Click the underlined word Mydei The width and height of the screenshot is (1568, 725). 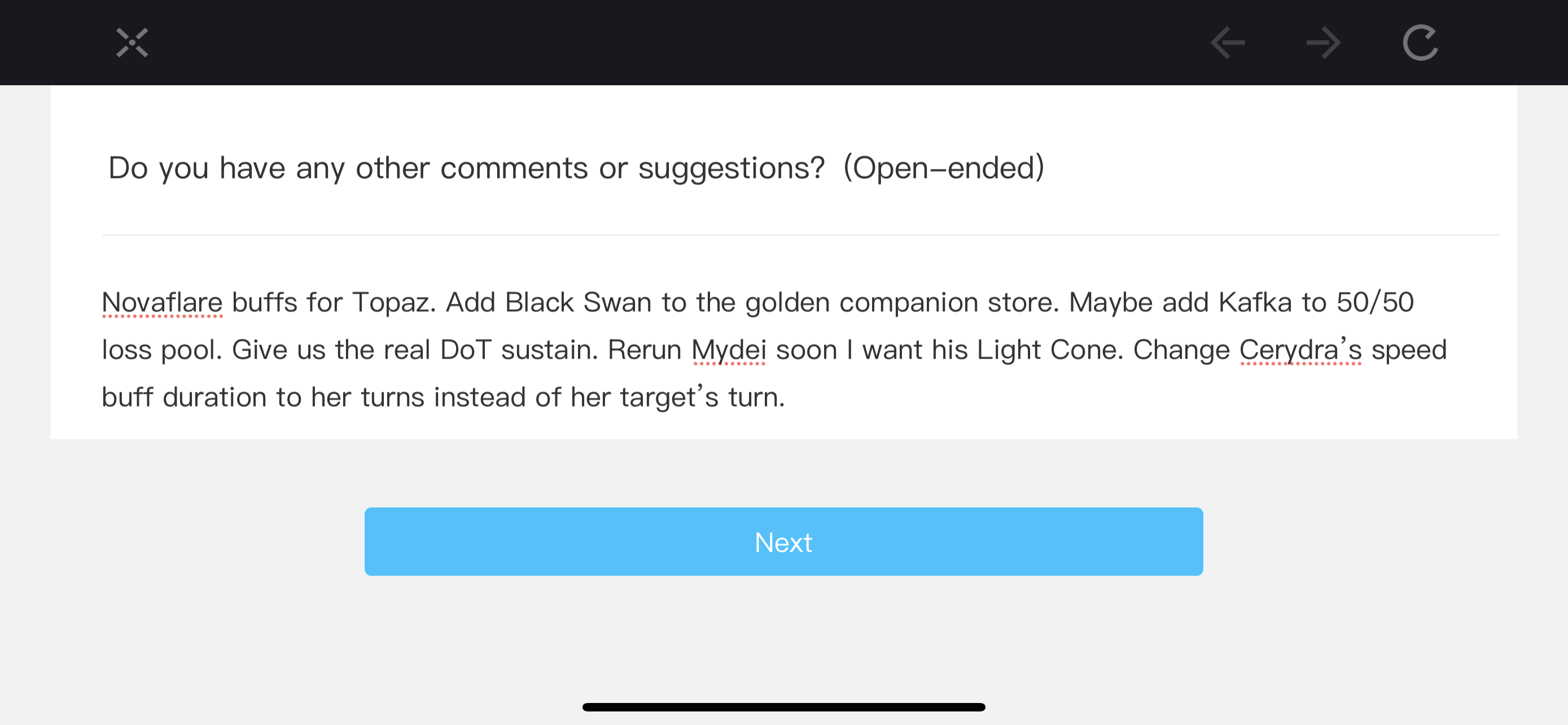[729, 350]
